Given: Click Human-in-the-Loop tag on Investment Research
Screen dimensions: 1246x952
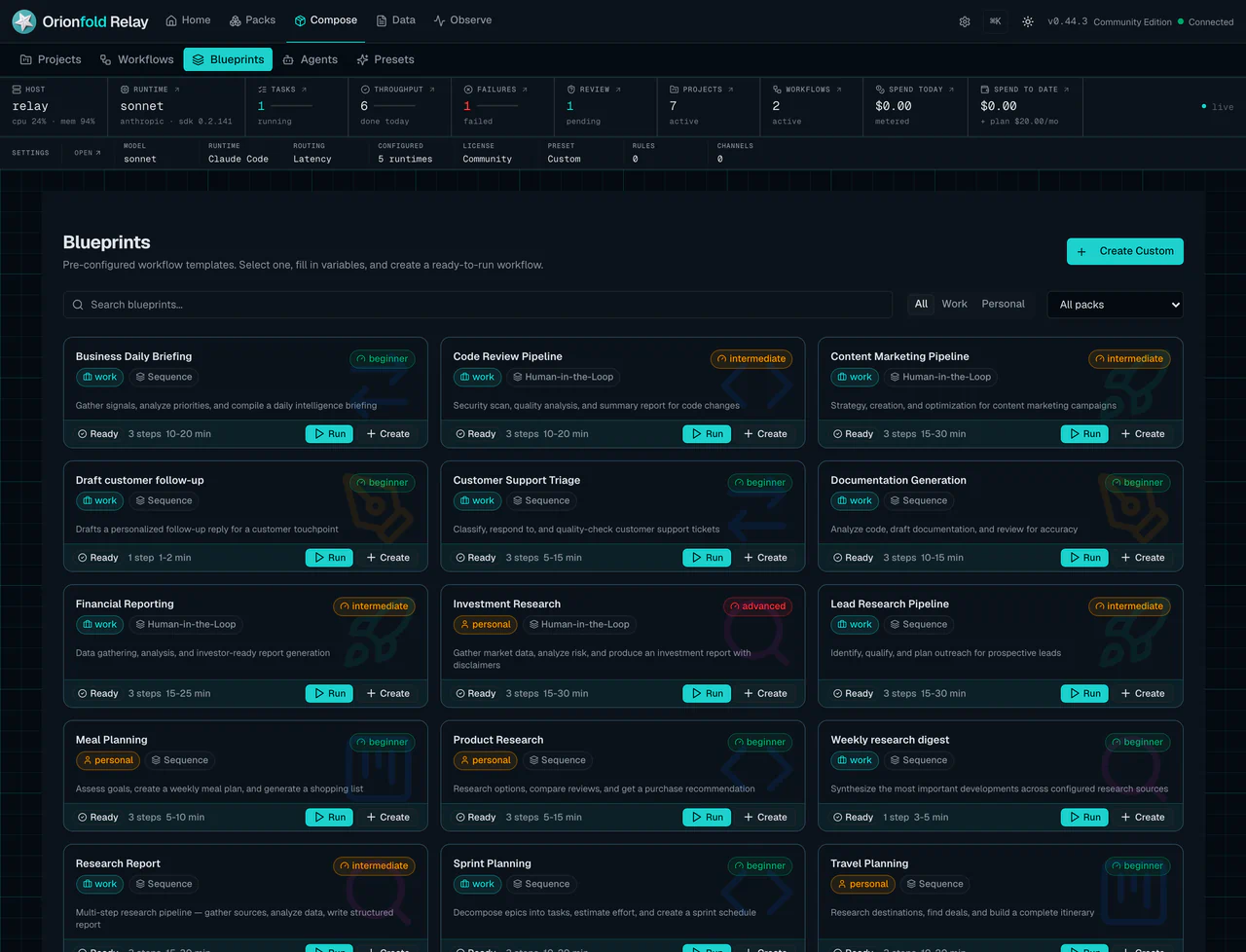Looking at the screenshot, I should click(578, 625).
